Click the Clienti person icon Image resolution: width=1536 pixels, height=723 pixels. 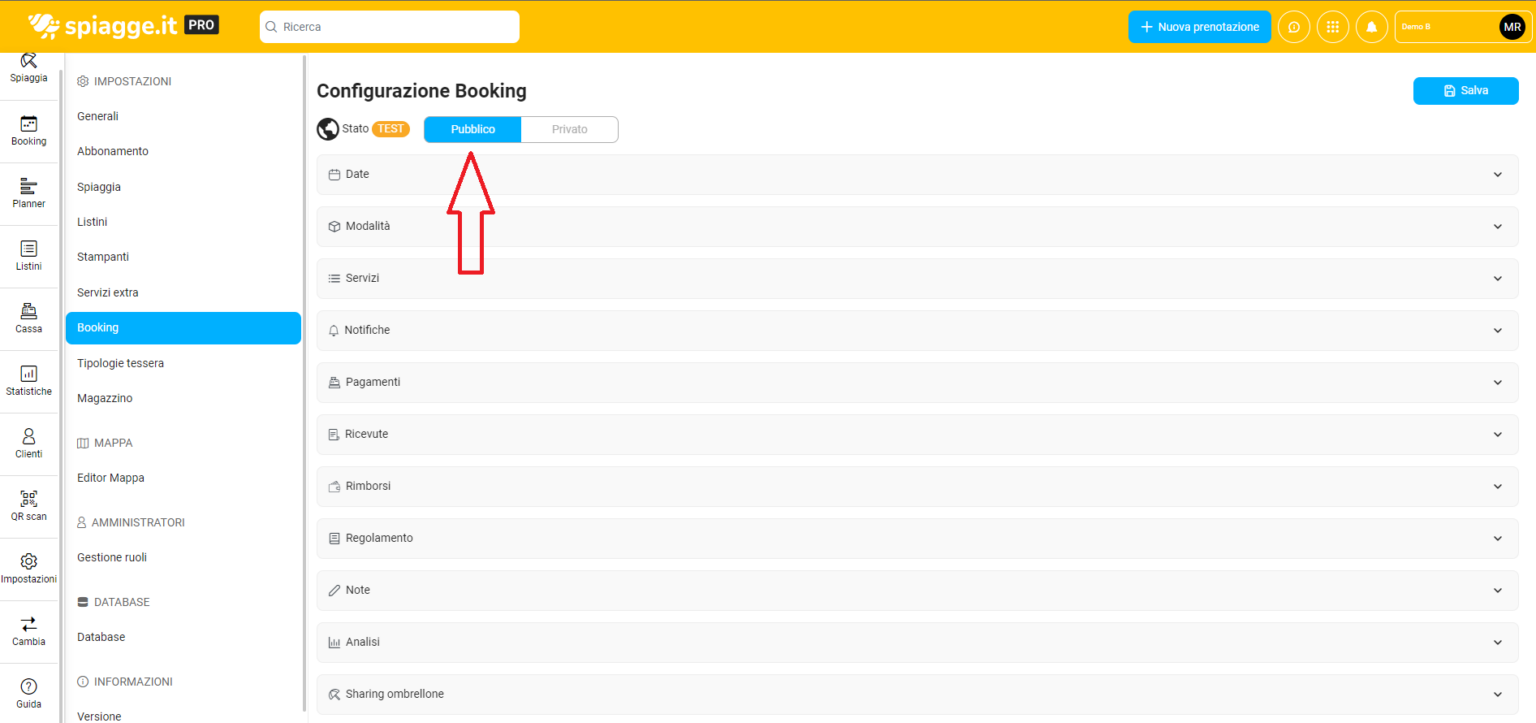(x=29, y=437)
